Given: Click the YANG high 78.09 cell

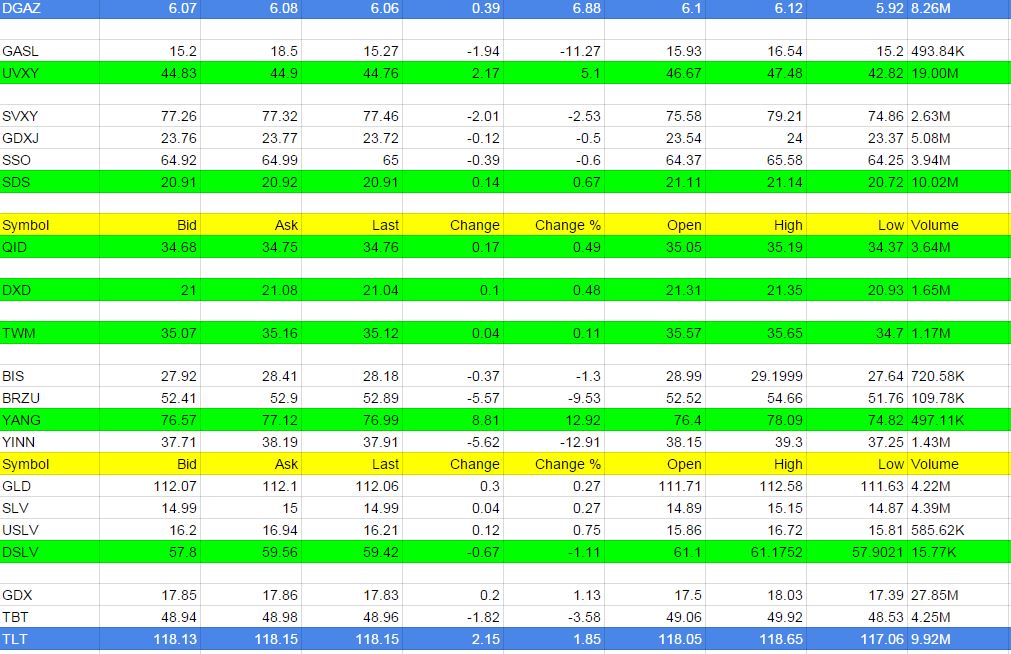Looking at the screenshot, I should (x=756, y=420).
